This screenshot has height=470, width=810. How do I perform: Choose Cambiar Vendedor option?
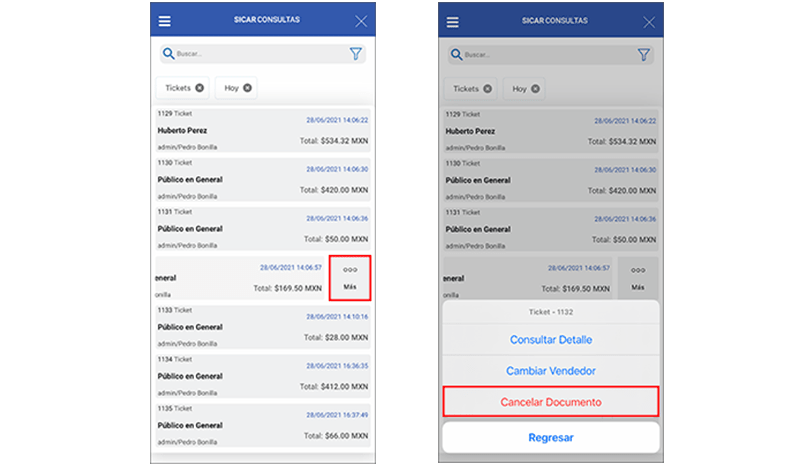tap(552, 371)
